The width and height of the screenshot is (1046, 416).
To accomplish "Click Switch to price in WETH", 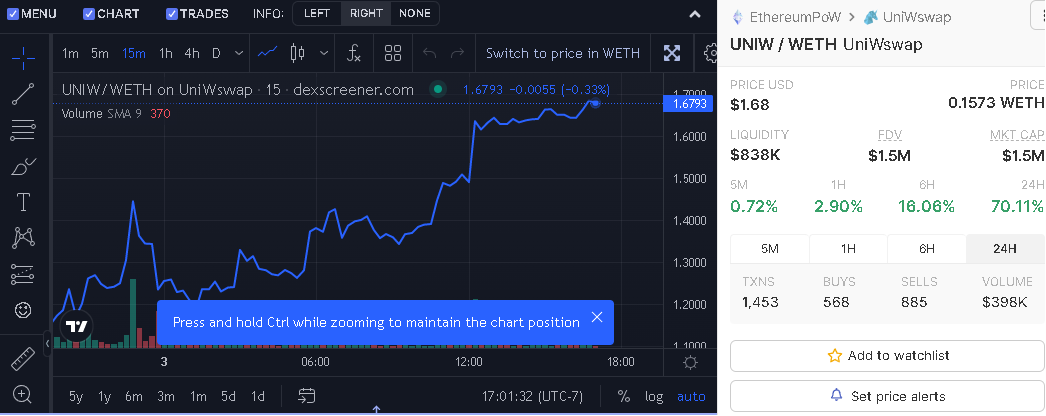I will [562, 53].
